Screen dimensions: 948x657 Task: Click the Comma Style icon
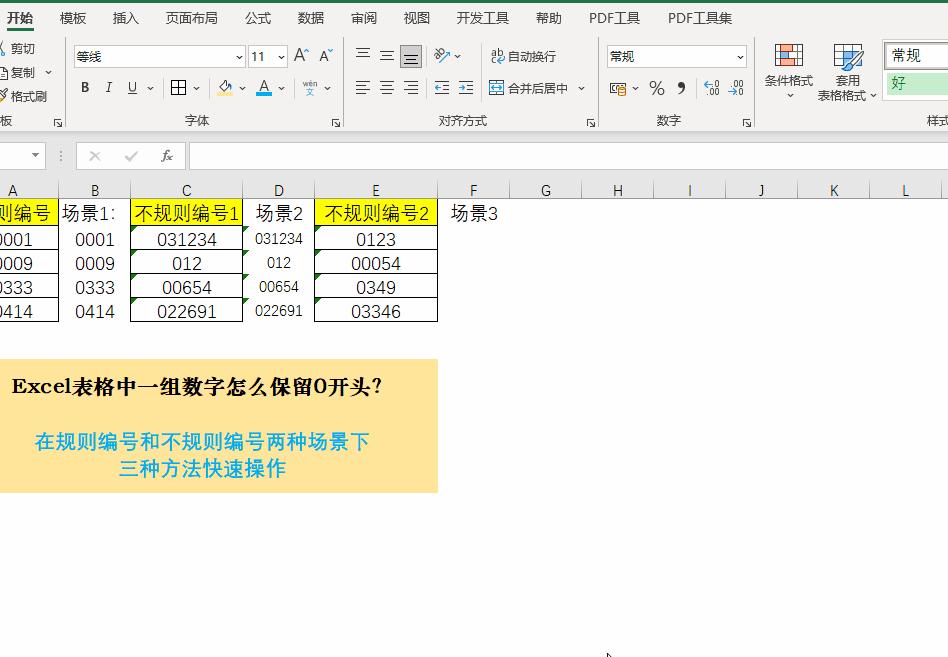pyautogui.click(x=680, y=88)
